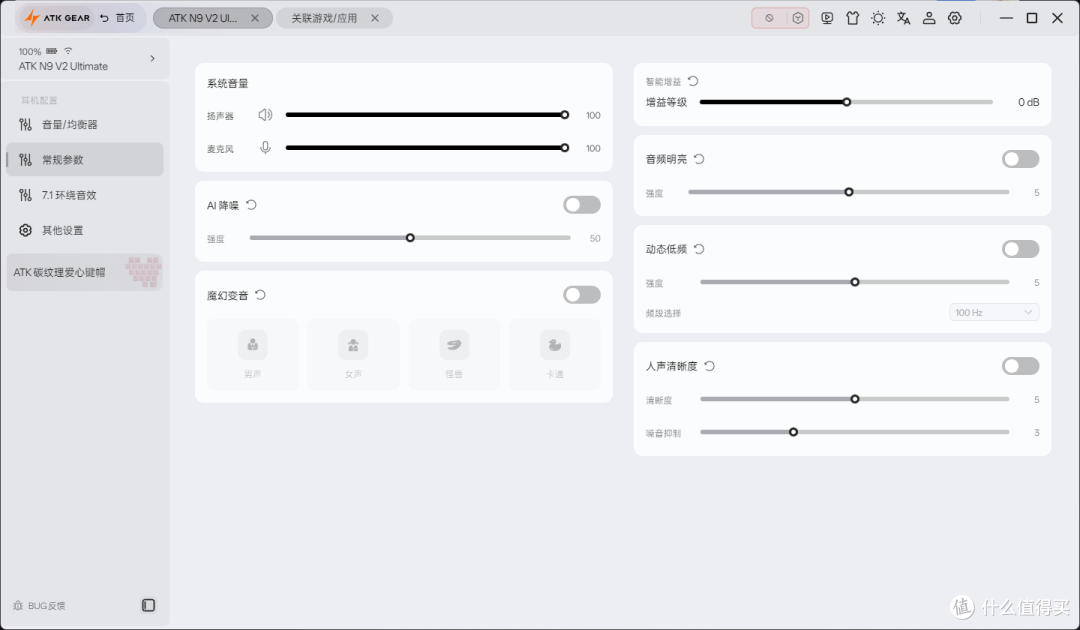Click the 增益等级 slider handle
This screenshot has height=630, width=1080.
pos(847,102)
